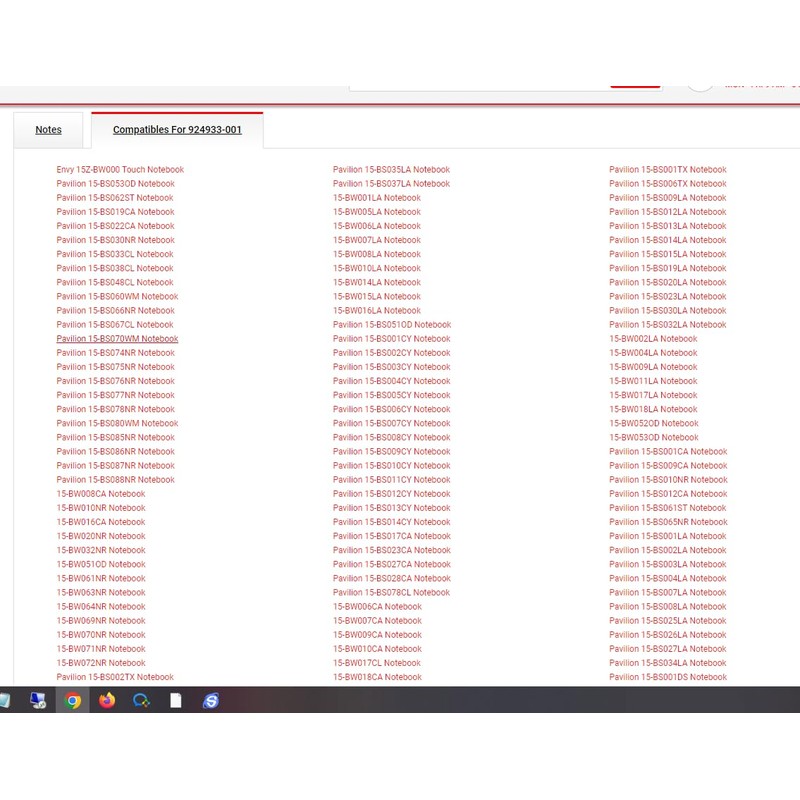Image resolution: width=800 pixels, height=800 pixels.
Task: Launch Firefox from the taskbar
Action: [107, 700]
